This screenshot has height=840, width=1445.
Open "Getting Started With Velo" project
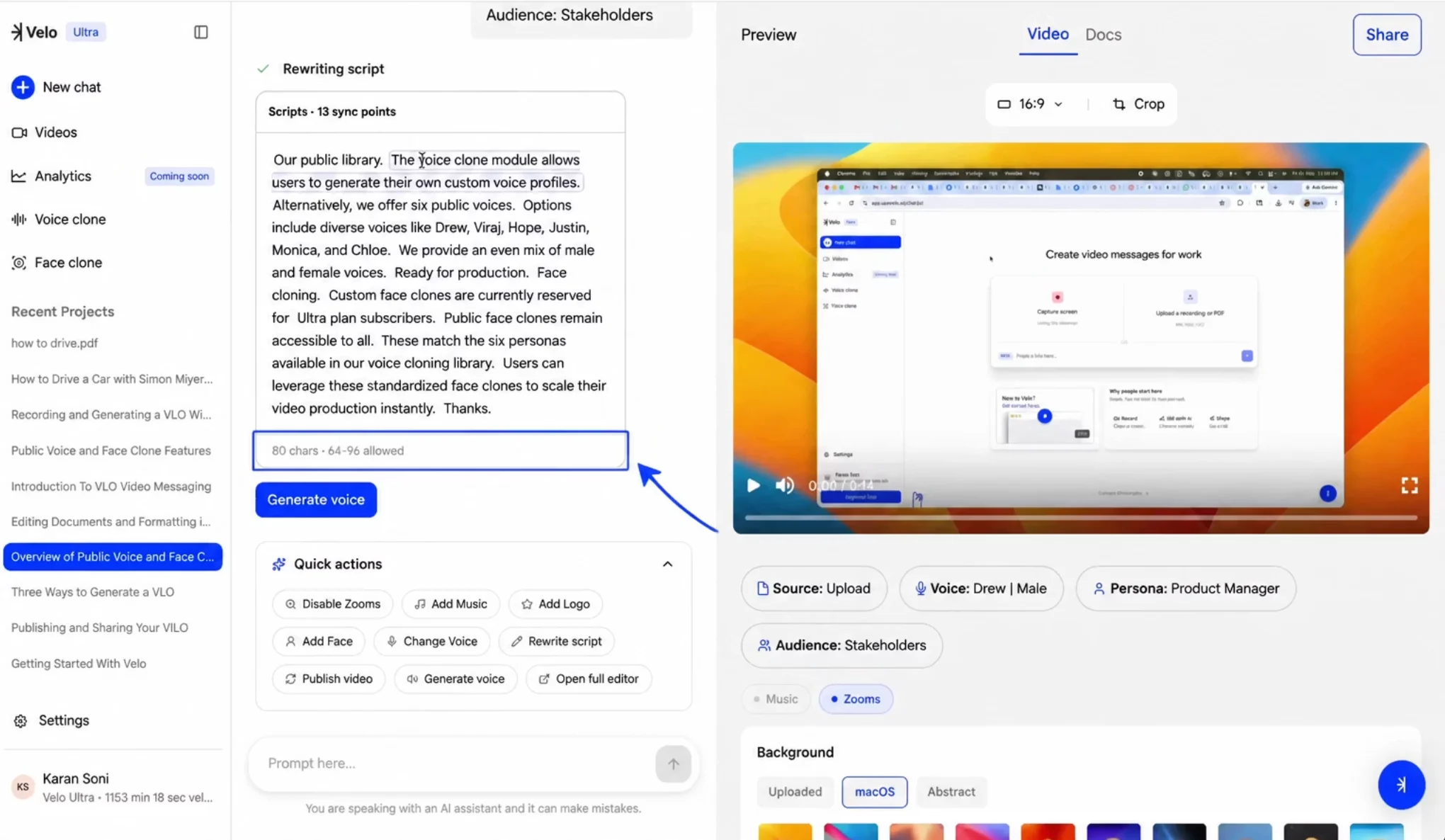pos(79,664)
